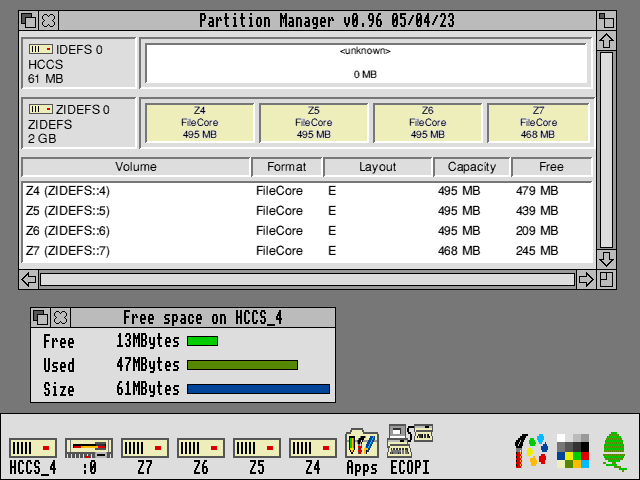Screen dimensions: 640x480
Task: Send Partition Manager window to back
Action: pyautogui.click(x=29, y=20)
